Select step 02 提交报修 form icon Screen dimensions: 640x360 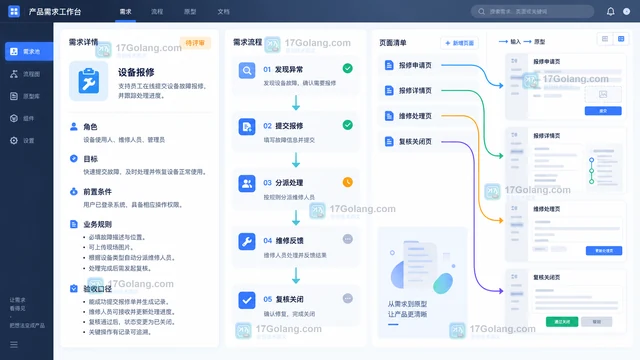247,127
